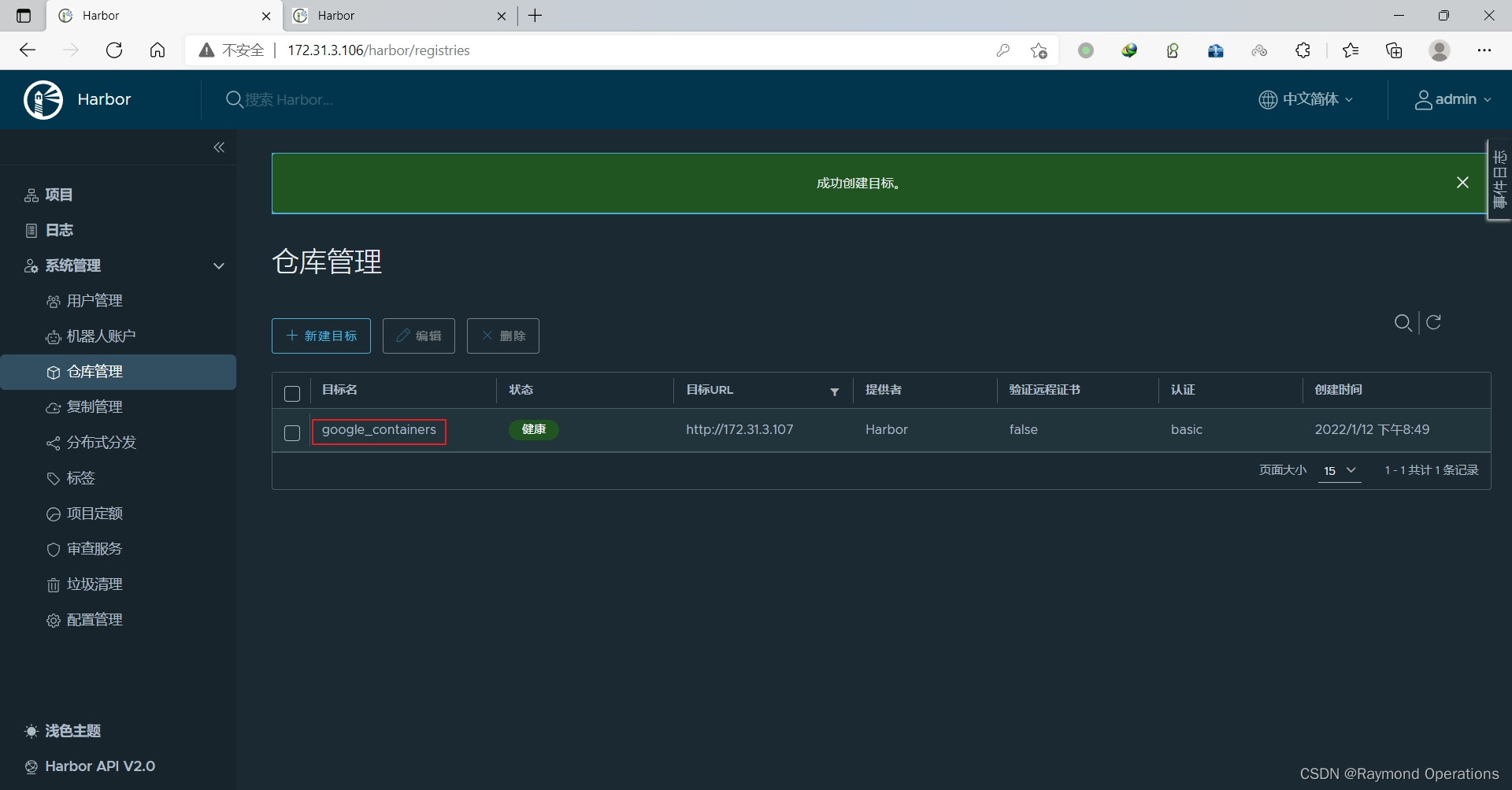Open tab actions menu icon
This screenshot has width=1512, height=790.
pyautogui.click(x=24, y=16)
